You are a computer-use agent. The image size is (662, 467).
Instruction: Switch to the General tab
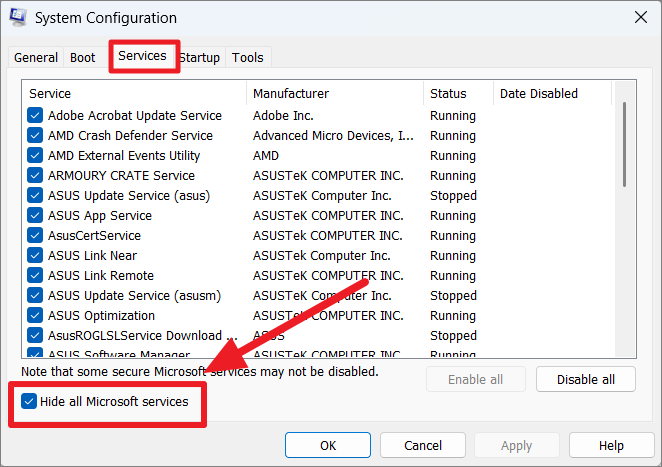36,57
